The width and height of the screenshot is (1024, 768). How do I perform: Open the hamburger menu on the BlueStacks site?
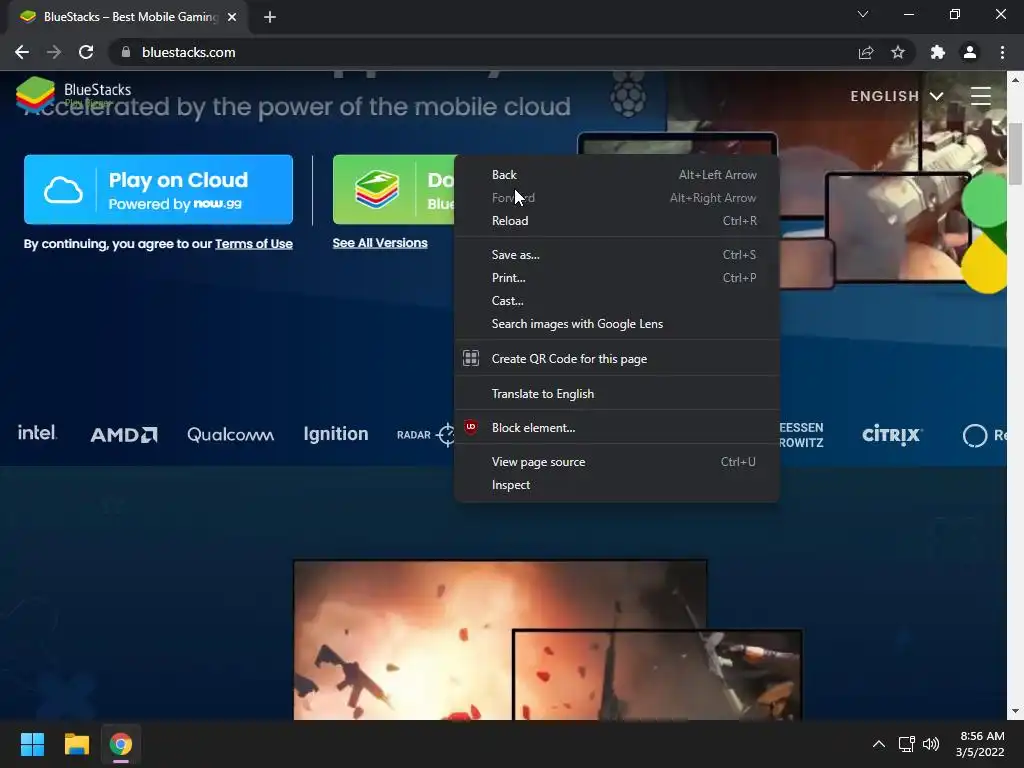pyautogui.click(x=981, y=96)
